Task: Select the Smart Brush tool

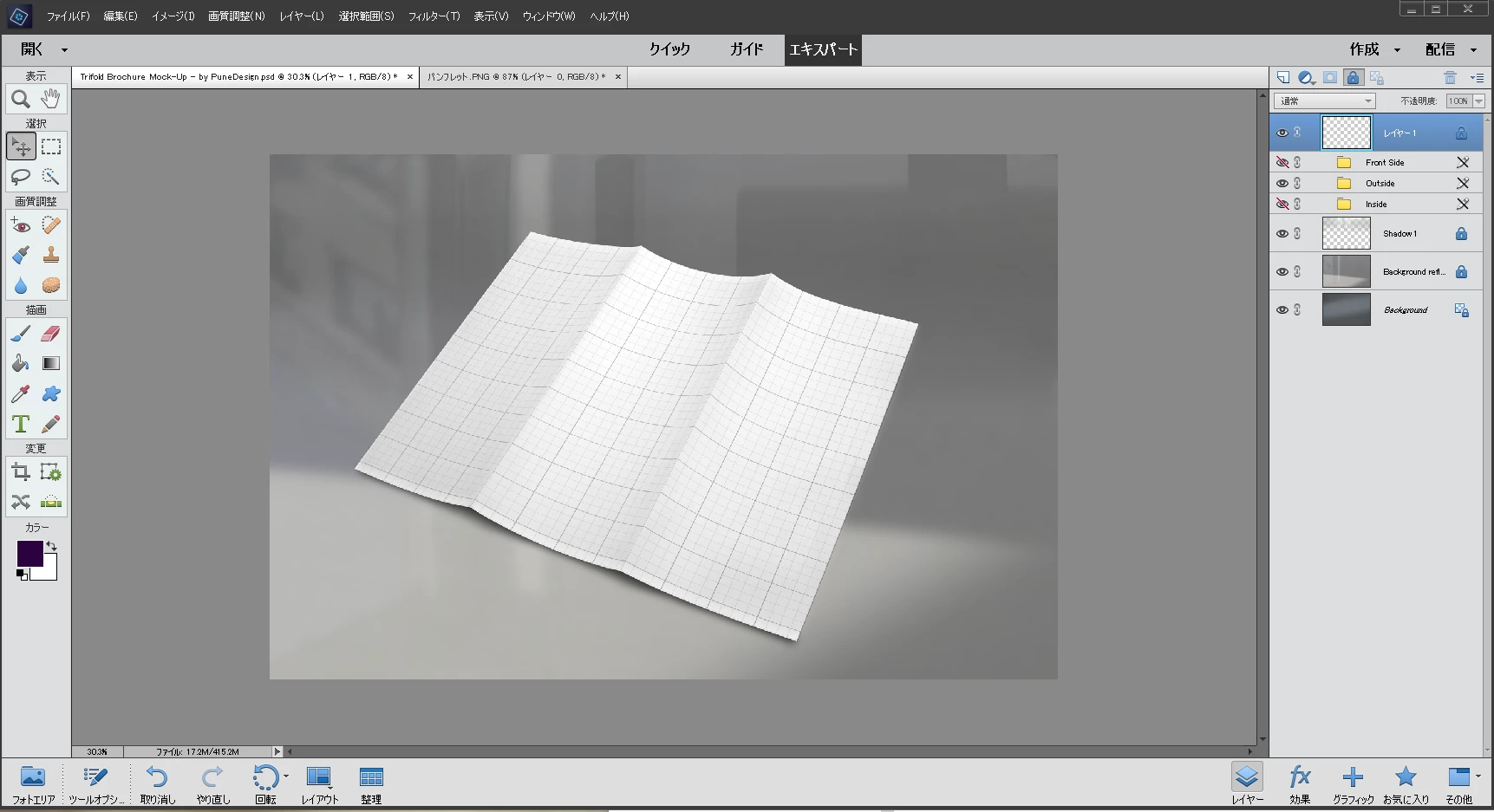Action: point(21,255)
